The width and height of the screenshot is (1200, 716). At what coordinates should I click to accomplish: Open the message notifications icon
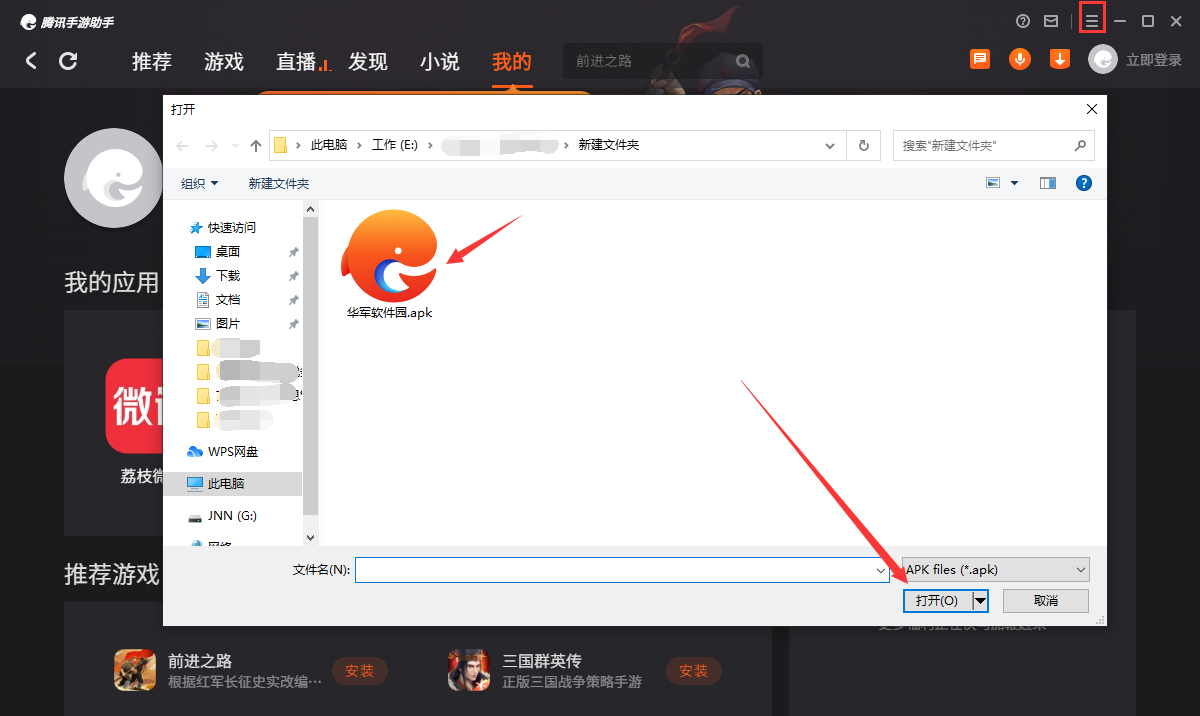(x=979, y=59)
